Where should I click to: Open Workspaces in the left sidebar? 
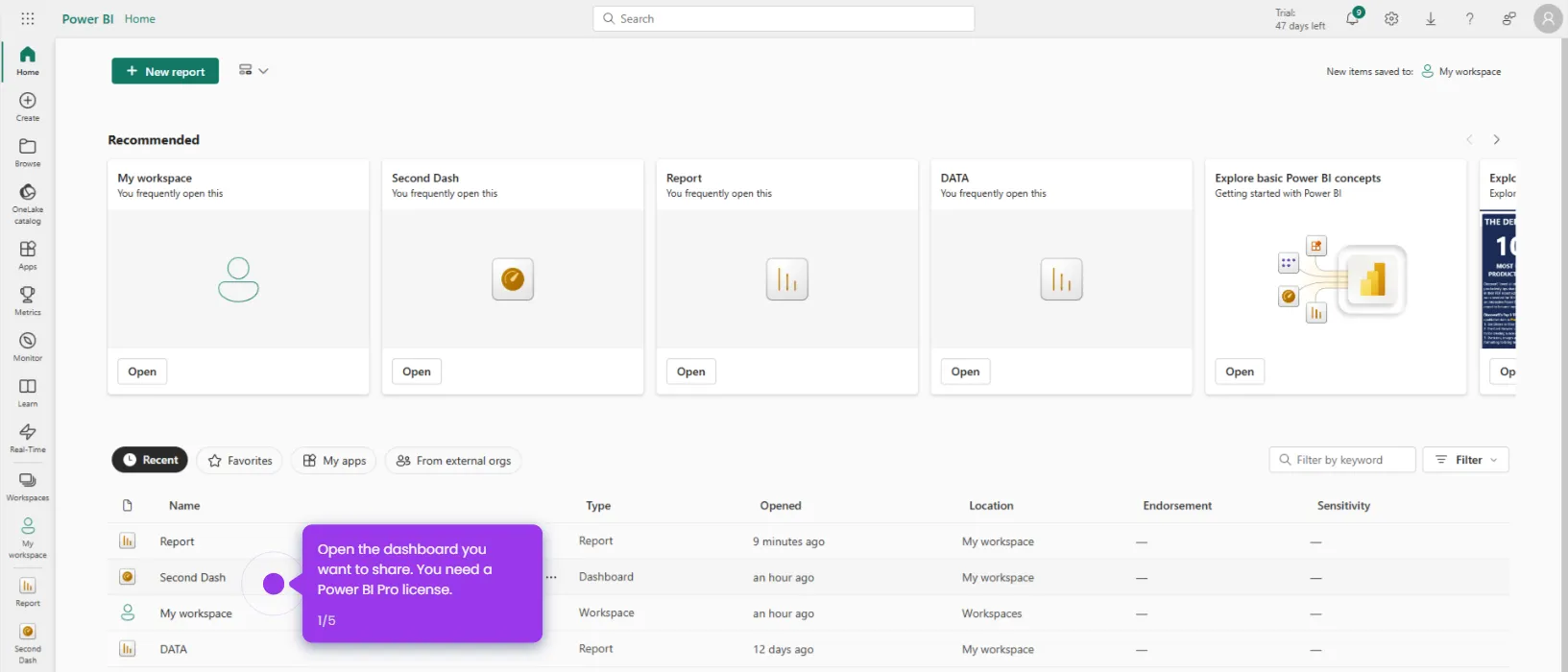(28, 487)
